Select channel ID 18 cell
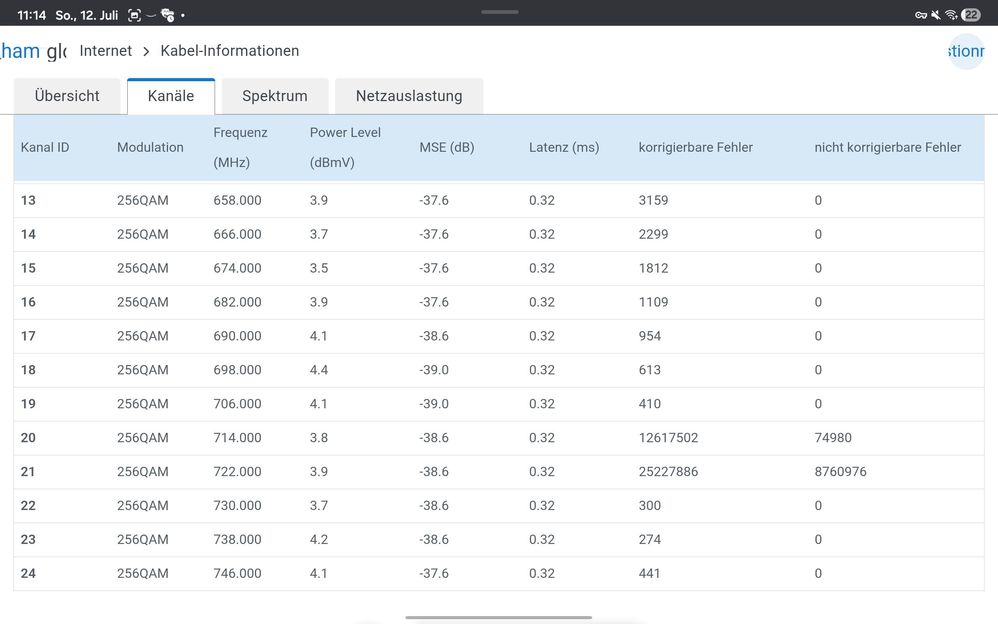The width and height of the screenshot is (998, 624). (28, 370)
